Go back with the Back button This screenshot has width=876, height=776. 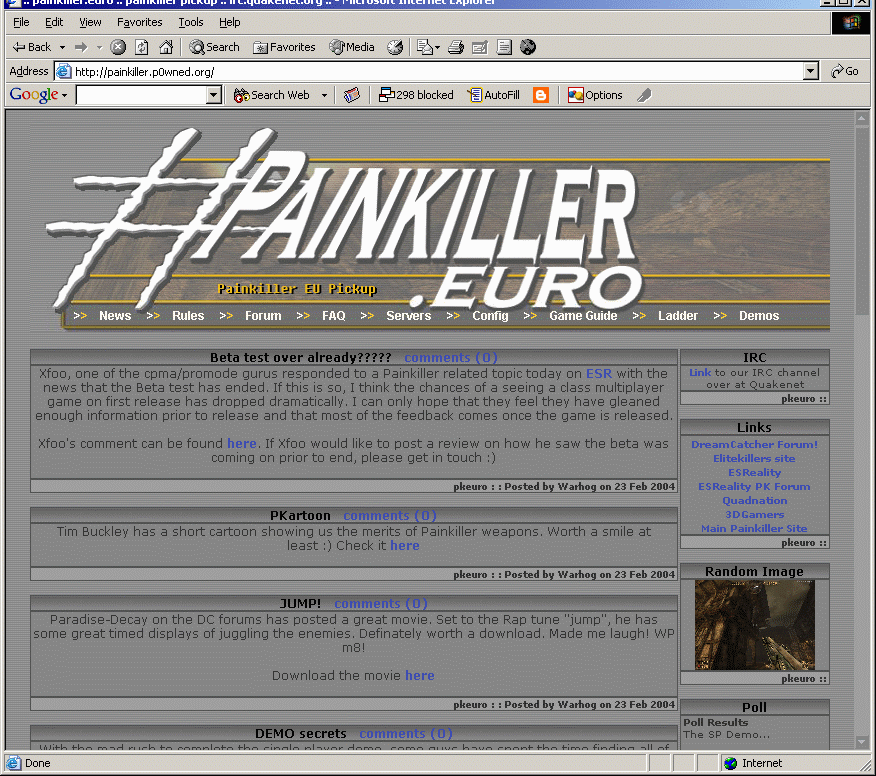click(32, 47)
